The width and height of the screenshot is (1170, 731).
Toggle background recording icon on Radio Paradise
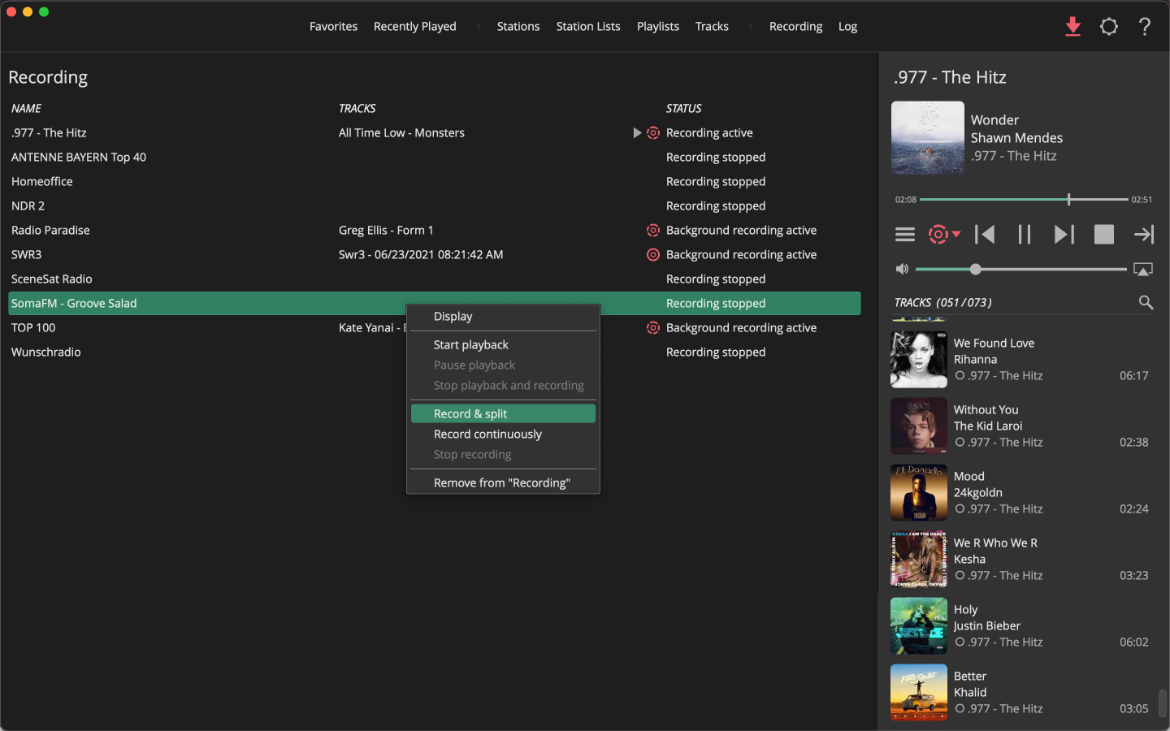(653, 230)
